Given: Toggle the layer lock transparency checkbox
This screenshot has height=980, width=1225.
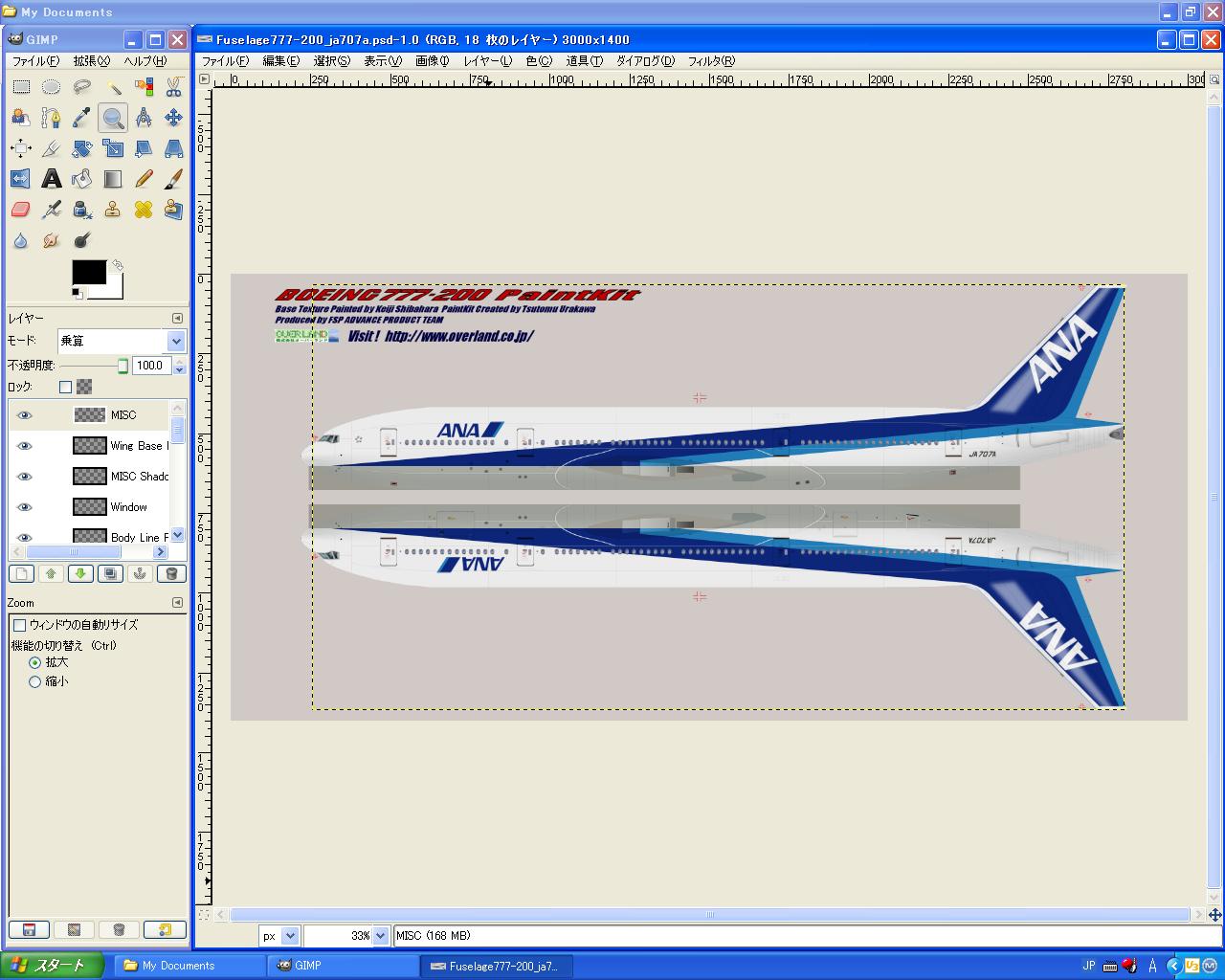Looking at the screenshot, I should pyautogui.click(x=65, y=388).
